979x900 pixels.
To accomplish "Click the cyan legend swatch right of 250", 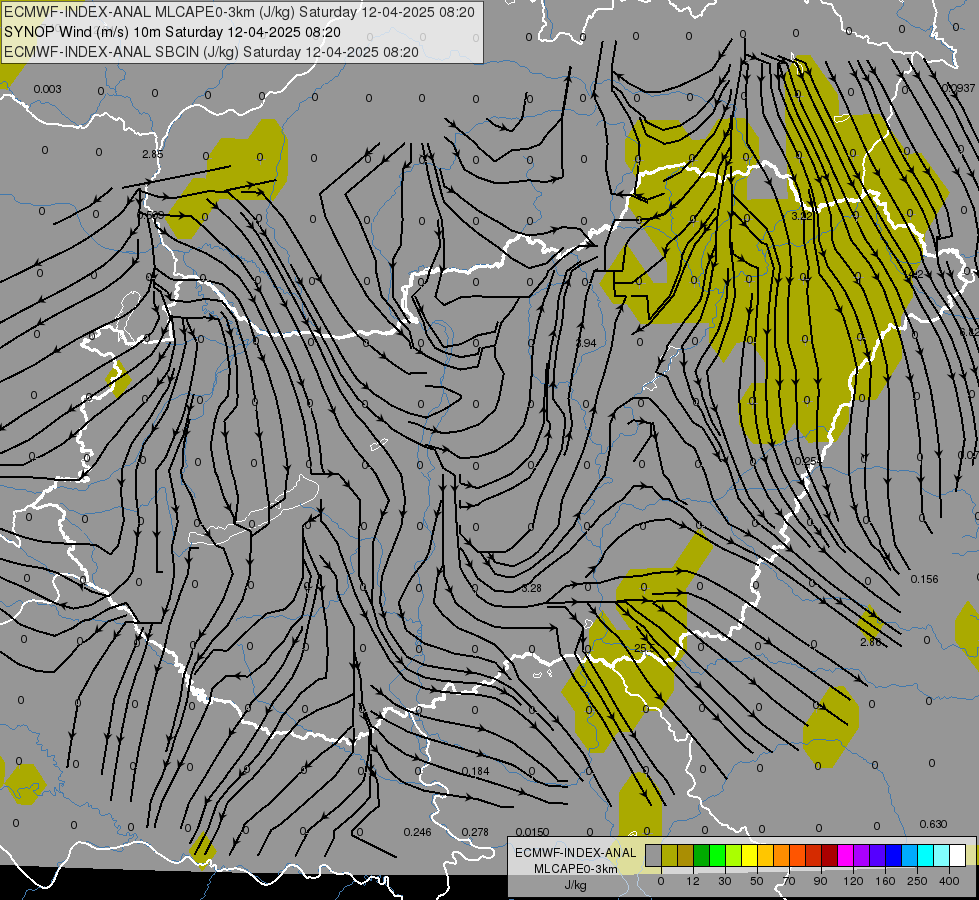I will [926, 855].
